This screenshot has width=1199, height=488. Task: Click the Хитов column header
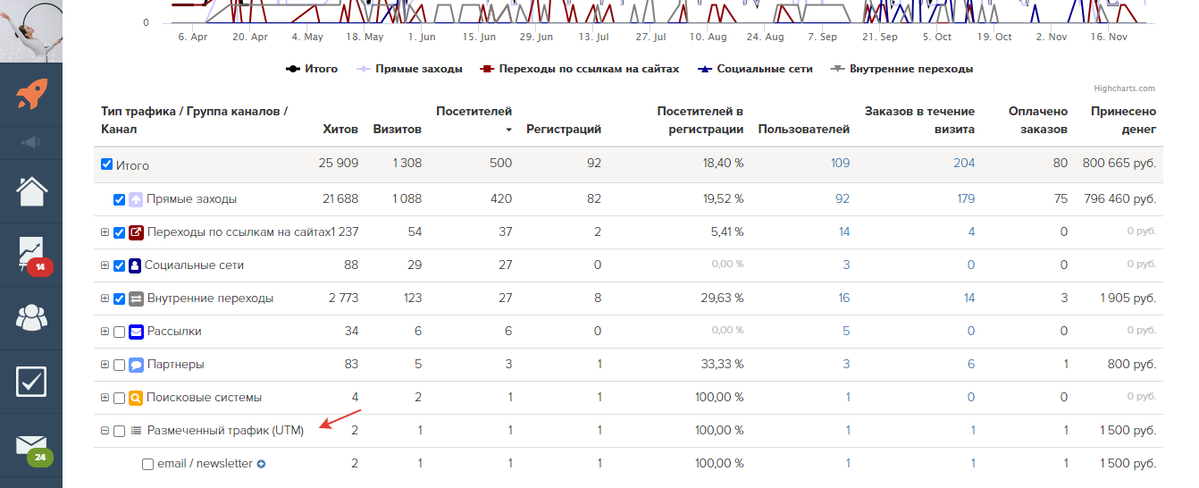coord(340,129)
